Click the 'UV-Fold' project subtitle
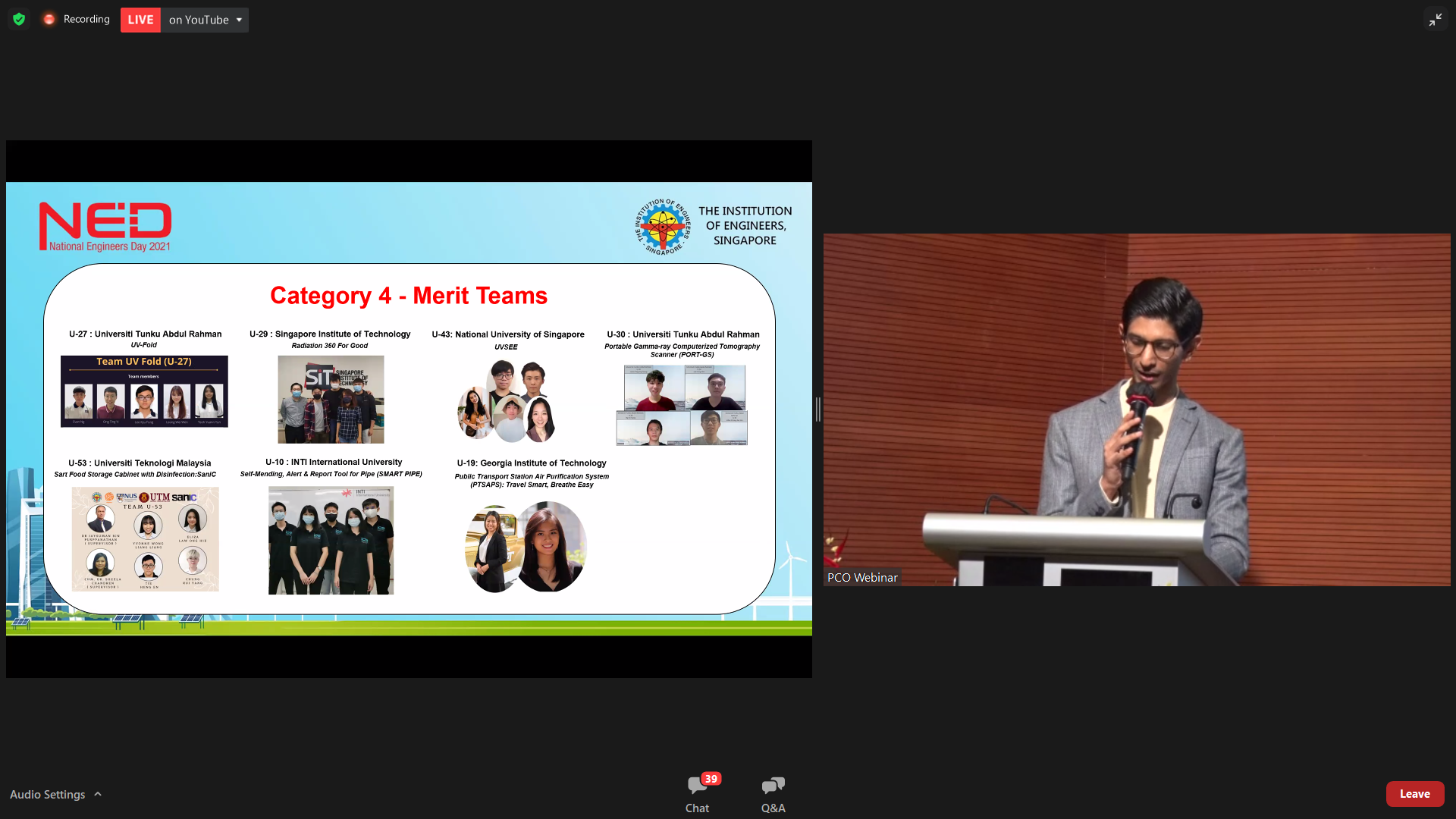Viewport: 1456px width, 819px height. (144, 345)
